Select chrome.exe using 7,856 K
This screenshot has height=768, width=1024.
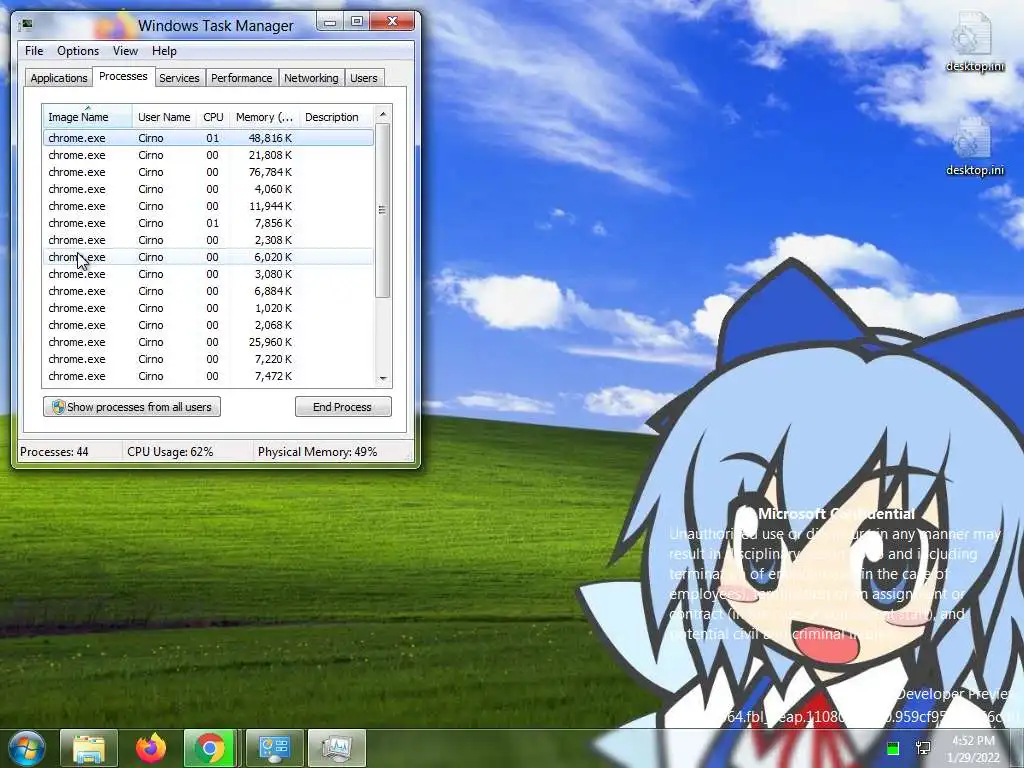pyautogui.click(x=208, y=223)
